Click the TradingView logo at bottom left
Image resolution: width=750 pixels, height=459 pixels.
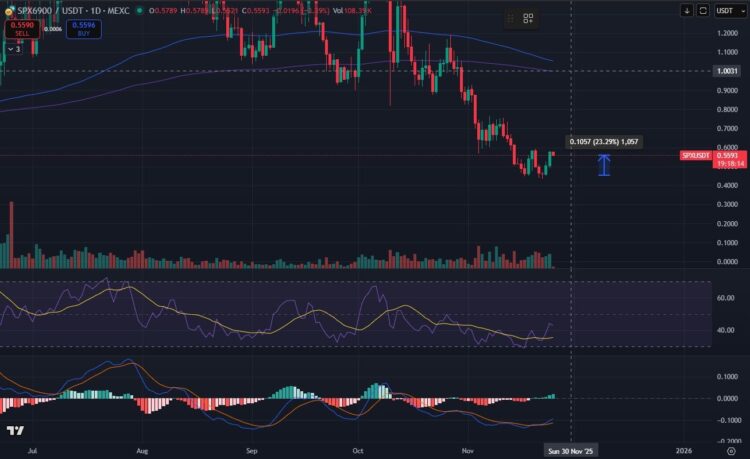pyautogui.click(x=15, y=431)
